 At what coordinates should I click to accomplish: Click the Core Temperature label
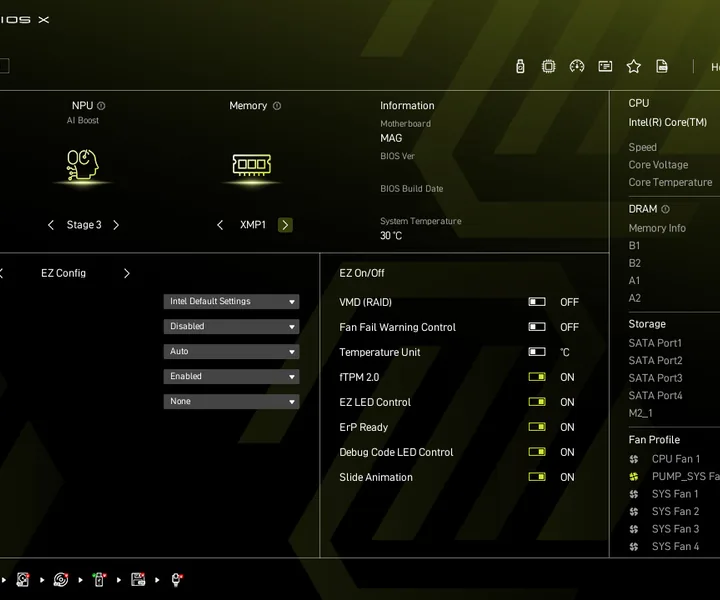pos(670,182)
